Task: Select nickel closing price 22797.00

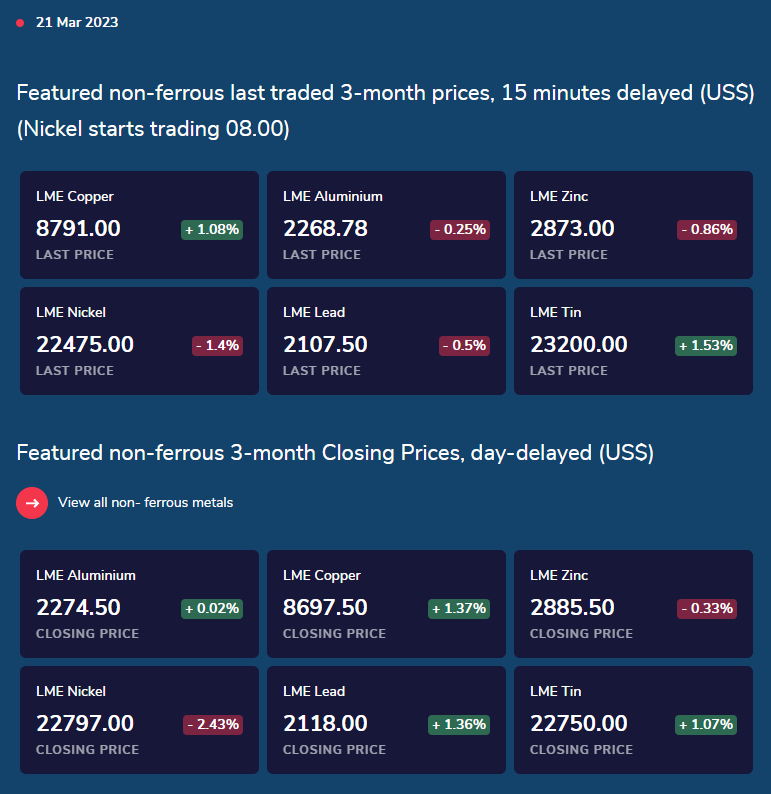Action: point(85,723)
